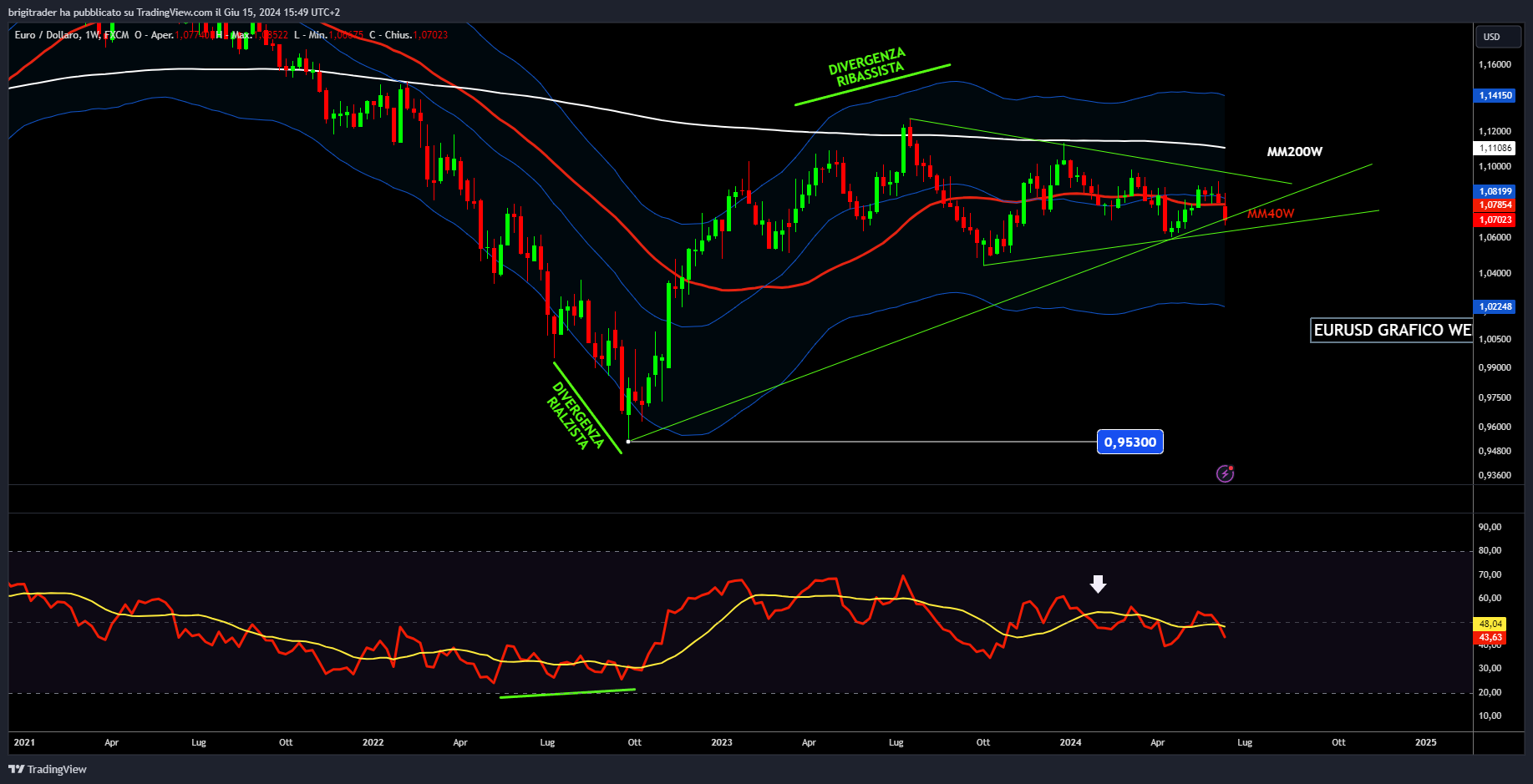Click the red 1,07023 closing price tag
Screen dimensions: 1533x784
click(1495, 220)
